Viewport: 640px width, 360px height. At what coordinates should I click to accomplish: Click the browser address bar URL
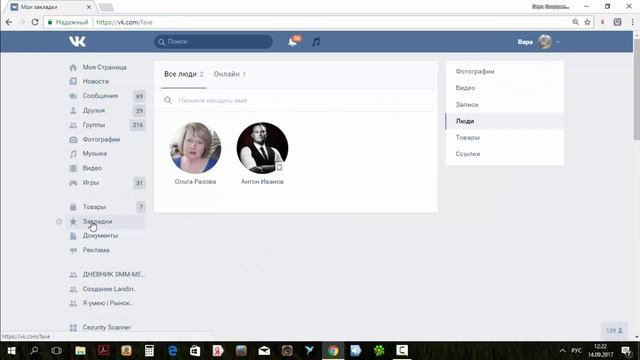(124, 22)
